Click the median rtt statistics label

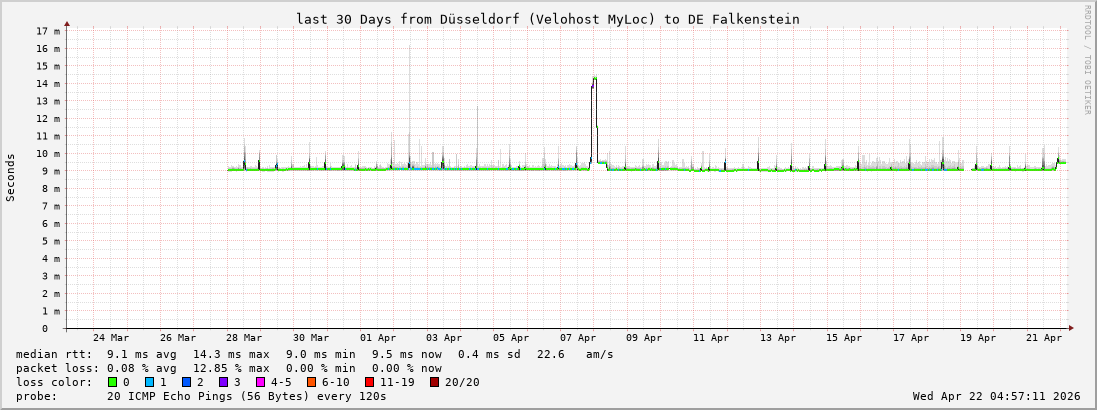pyautogui.click(x=54, y=354)
